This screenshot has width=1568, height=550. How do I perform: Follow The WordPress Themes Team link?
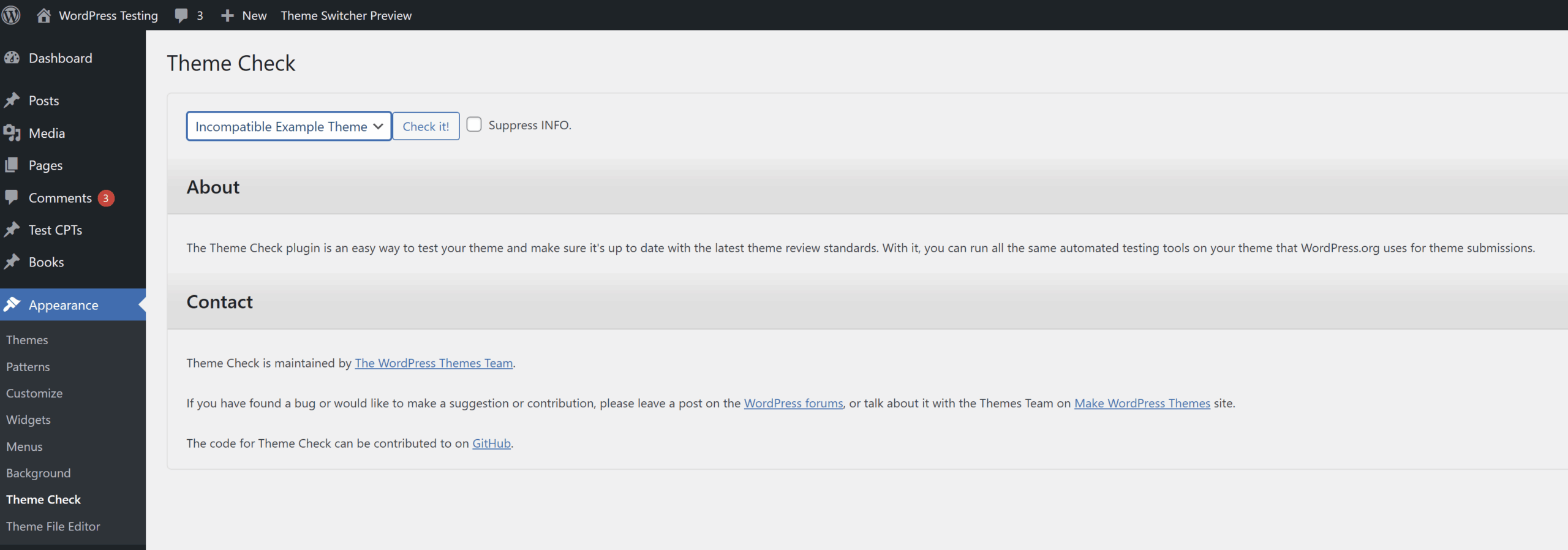pyautogui.click(x=434, y=363)
